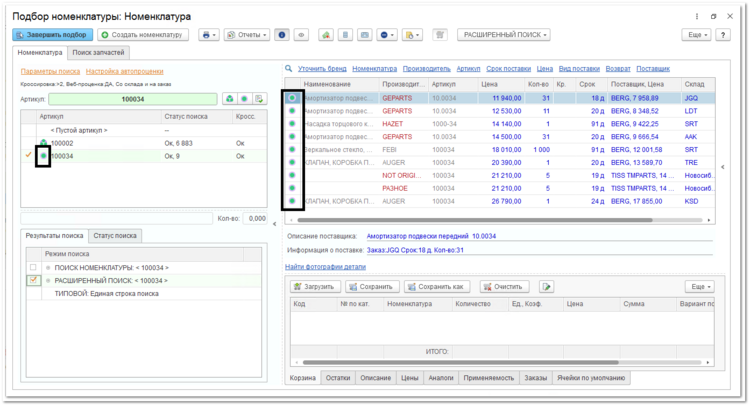Image resolution: width=750 pixels, height=406 pixels.
Task: Click status icon of 11 940,00 row
Action: (292, 98)
